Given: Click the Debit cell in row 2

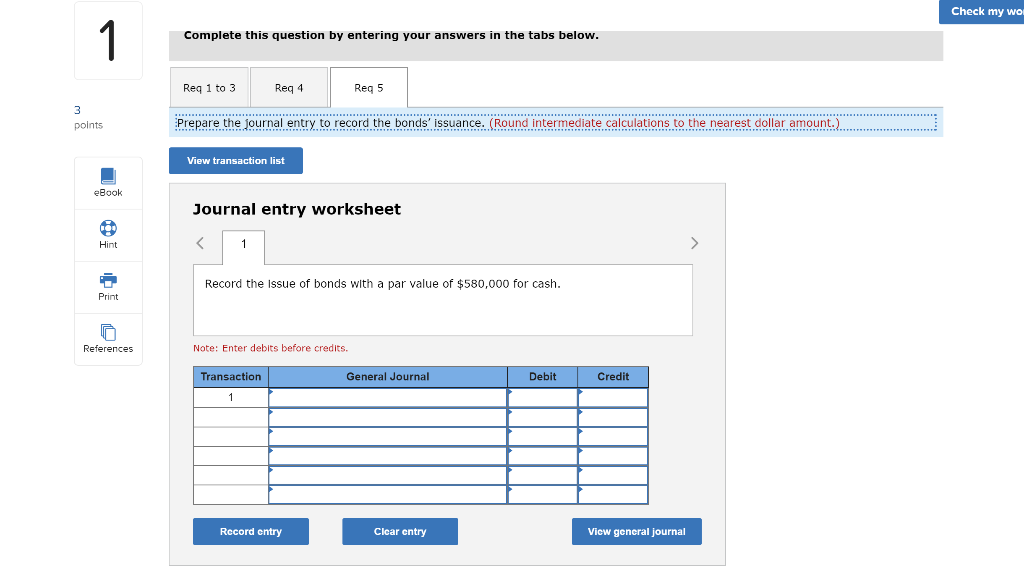Looking at the screenshot, I should click(543, 417).
